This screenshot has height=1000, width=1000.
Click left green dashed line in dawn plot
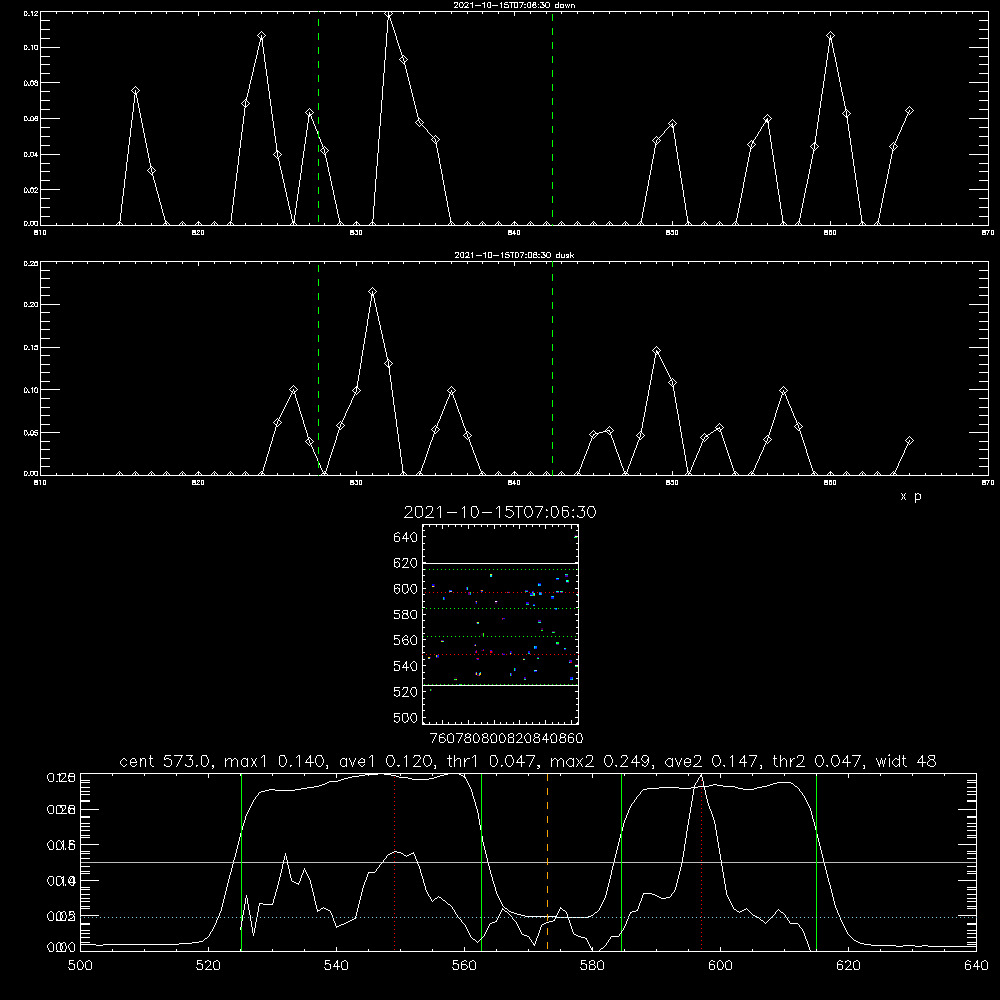tap(318, 118)
